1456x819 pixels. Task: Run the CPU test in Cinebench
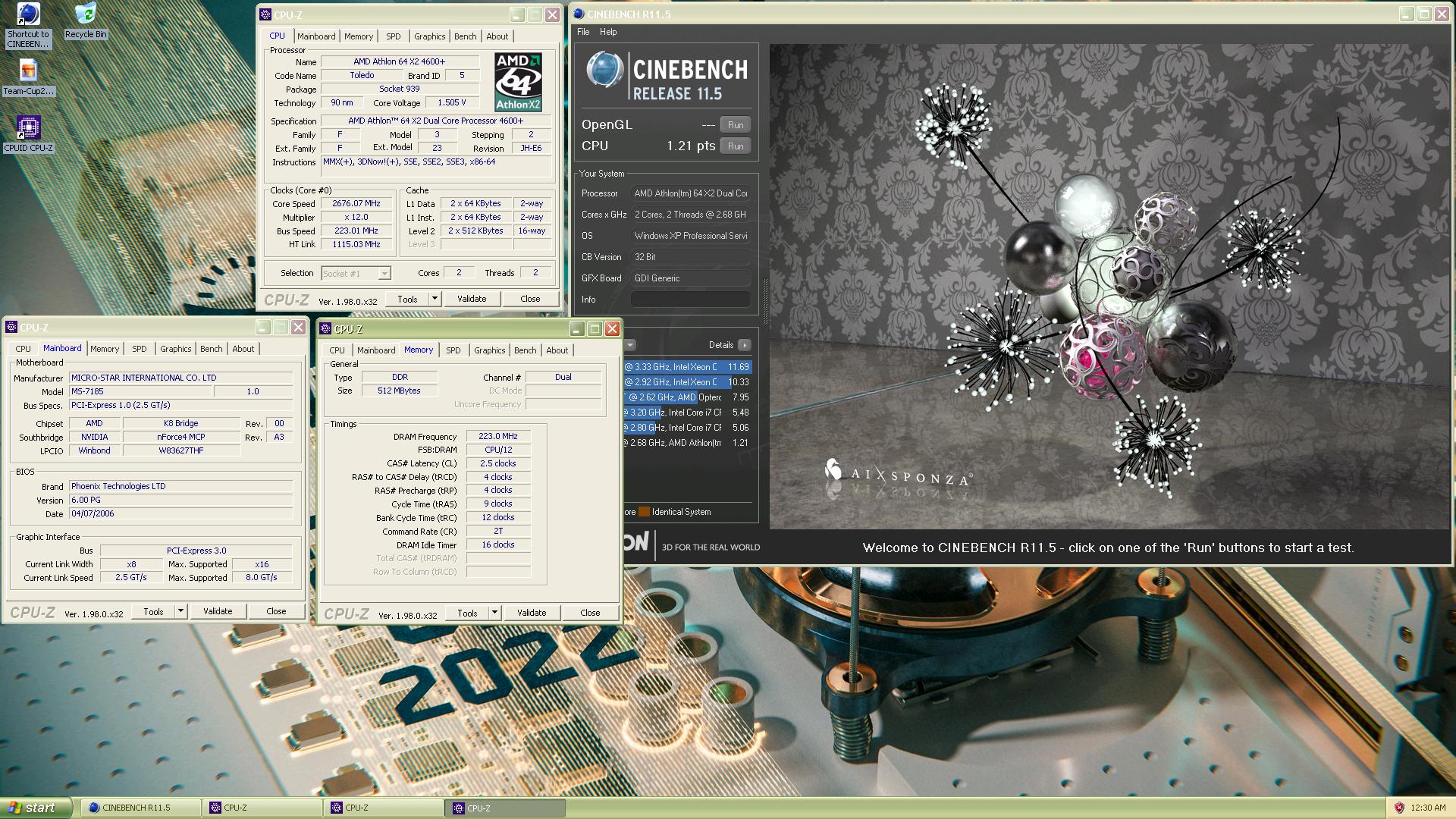pos(736,146)
